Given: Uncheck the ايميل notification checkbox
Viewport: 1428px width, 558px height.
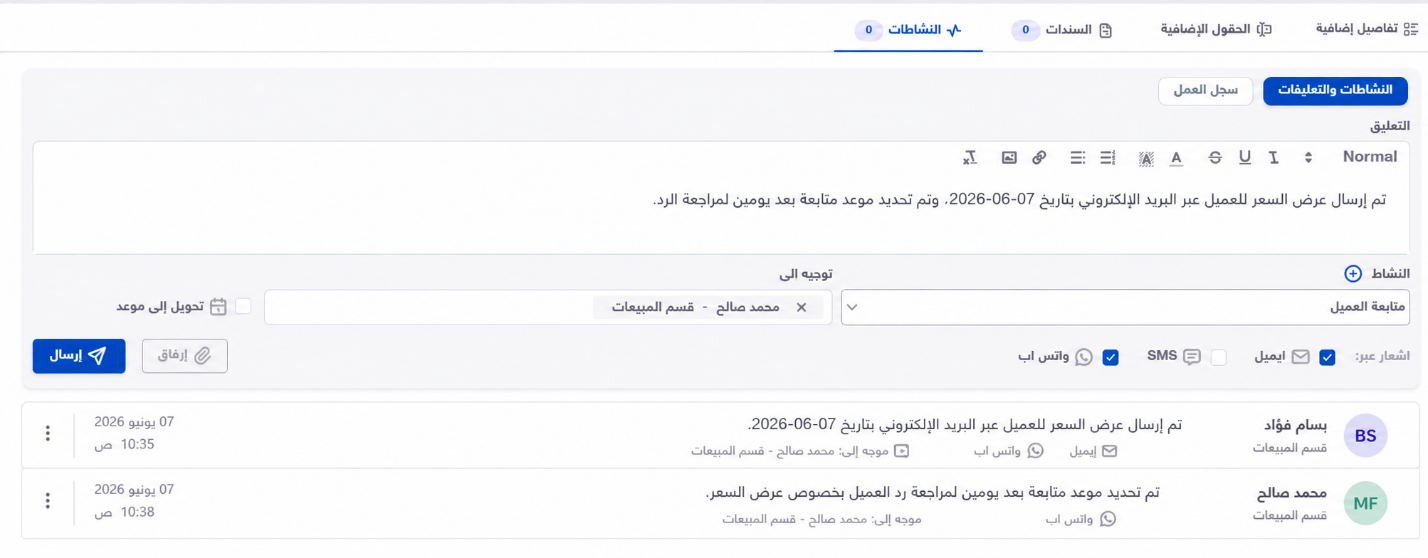Looking at the screenshot, I should tap(1327, 357).
